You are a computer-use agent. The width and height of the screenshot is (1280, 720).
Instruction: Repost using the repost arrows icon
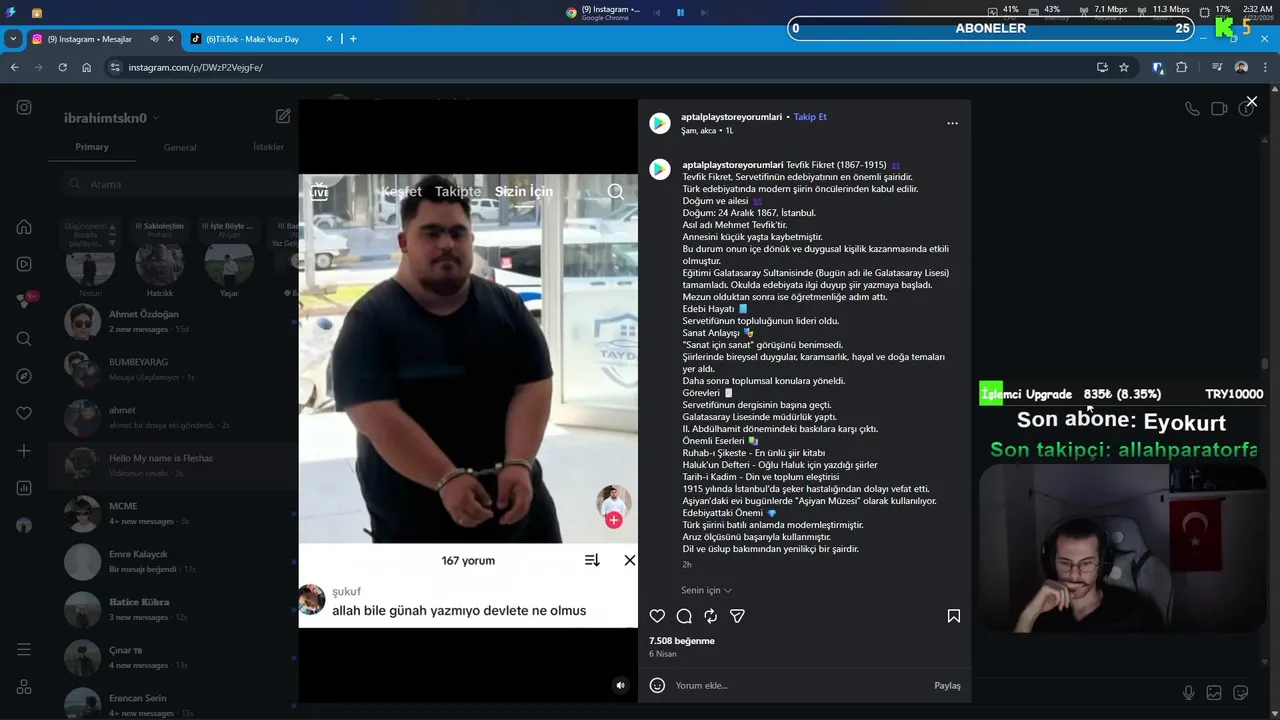tap(711, 616)
